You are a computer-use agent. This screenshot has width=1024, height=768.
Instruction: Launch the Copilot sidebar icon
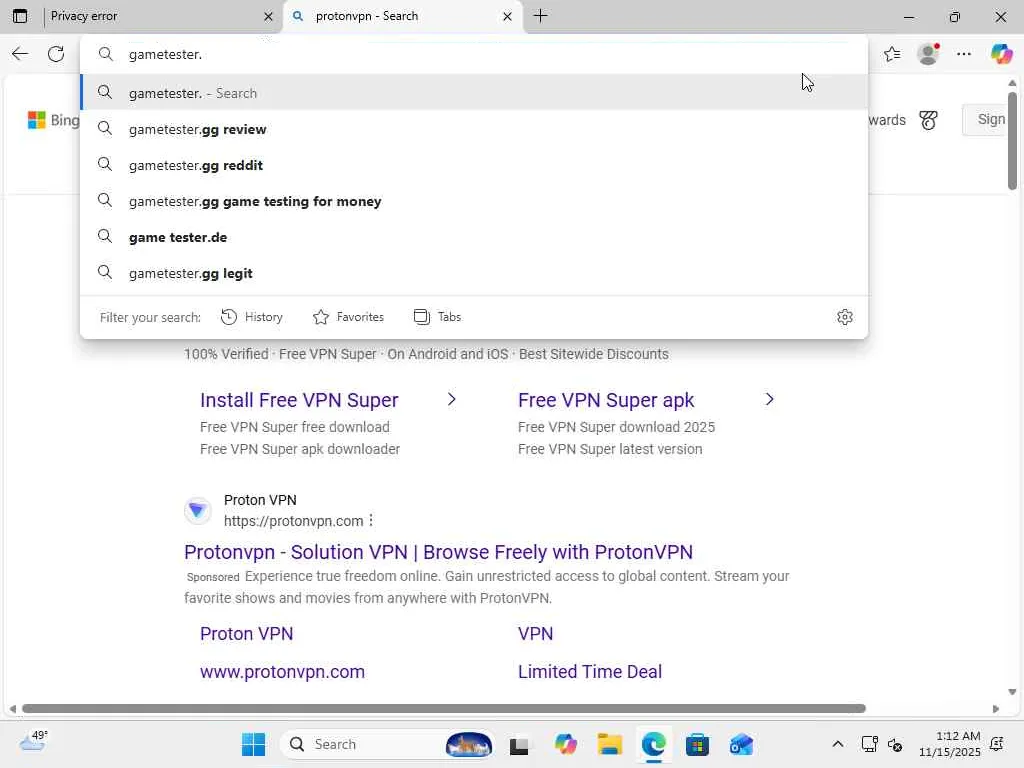coord(1001,54)
